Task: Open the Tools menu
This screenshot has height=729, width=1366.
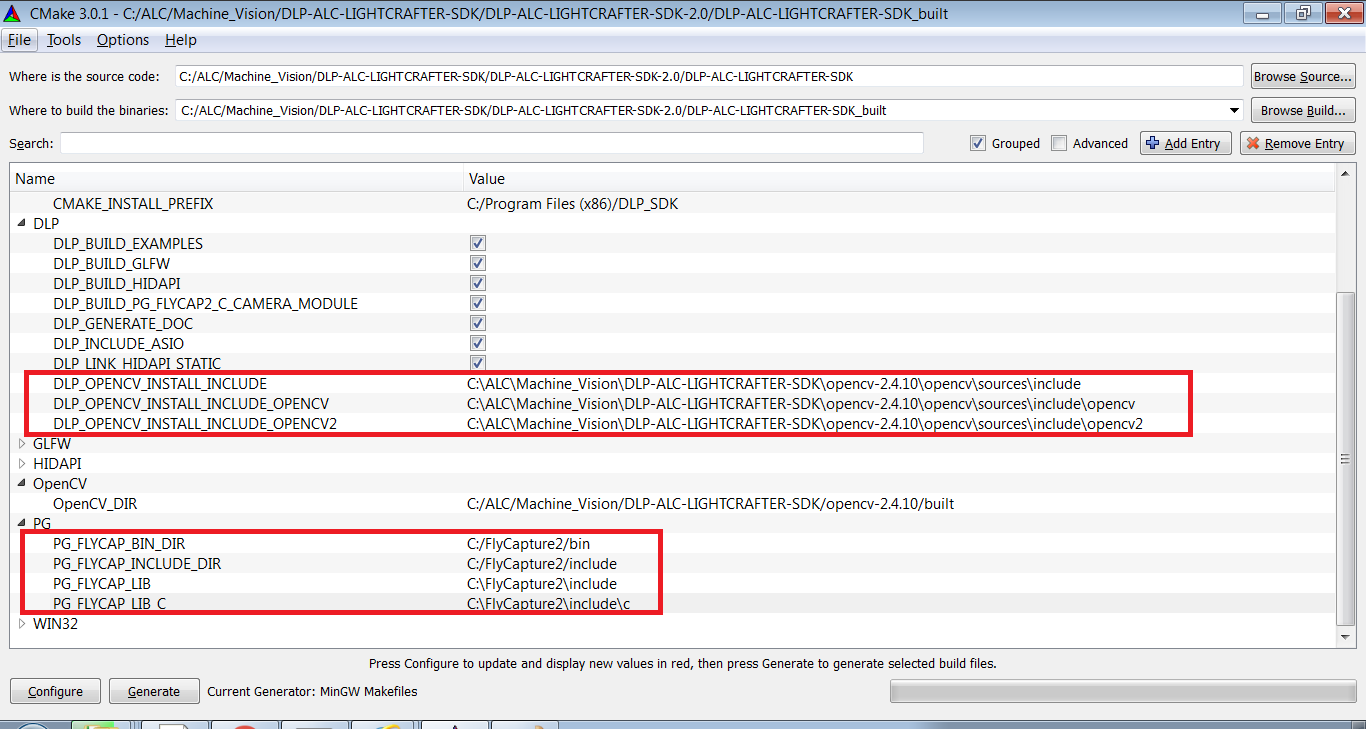Action: [x=63, y=40]
